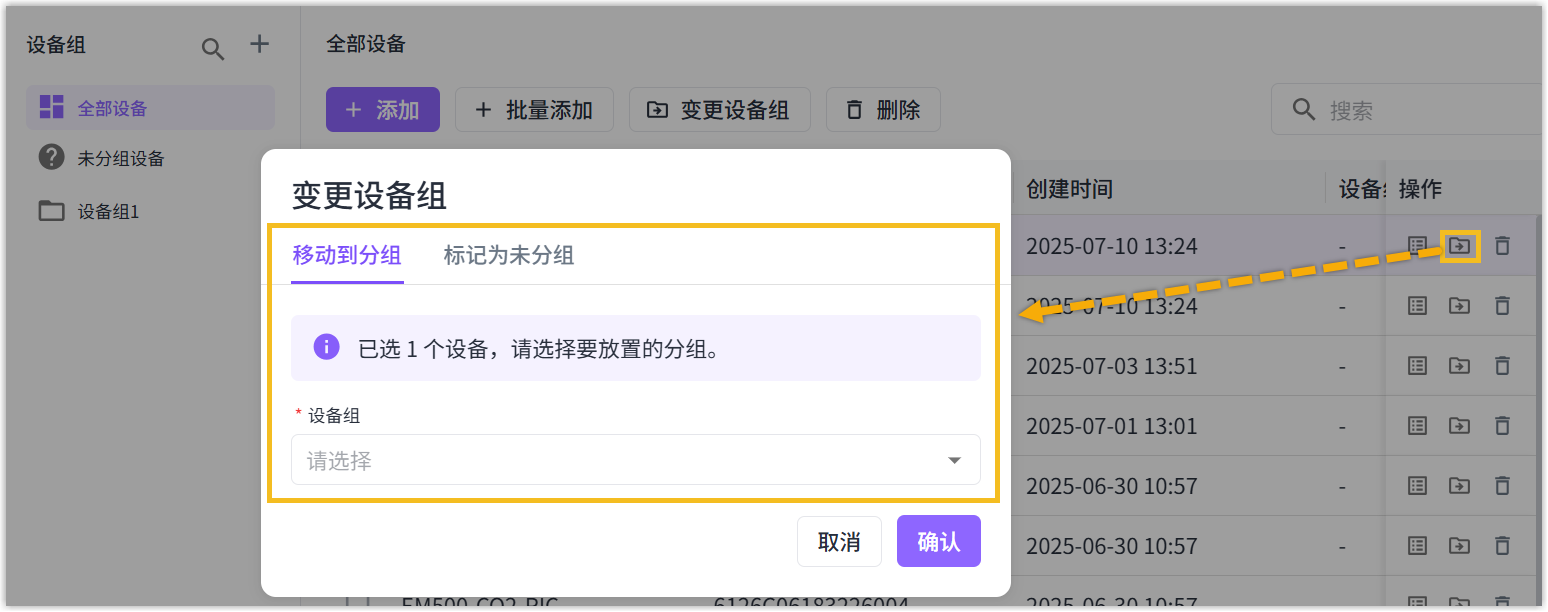Click the highlighted move-to-group icon in the first row
The height and width of the screenshot is (612, 1548).
tap(1460, 246)
